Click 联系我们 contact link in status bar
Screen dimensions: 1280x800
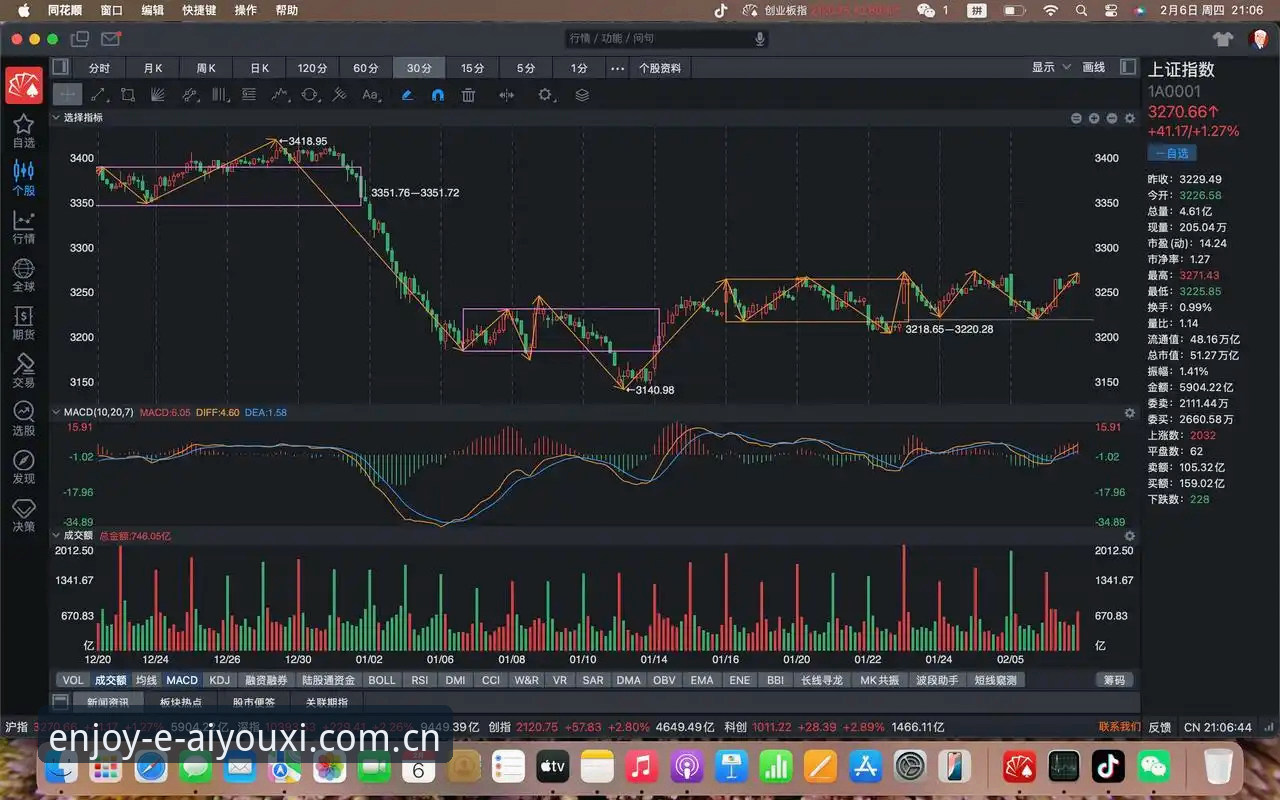pos(1120,727)
